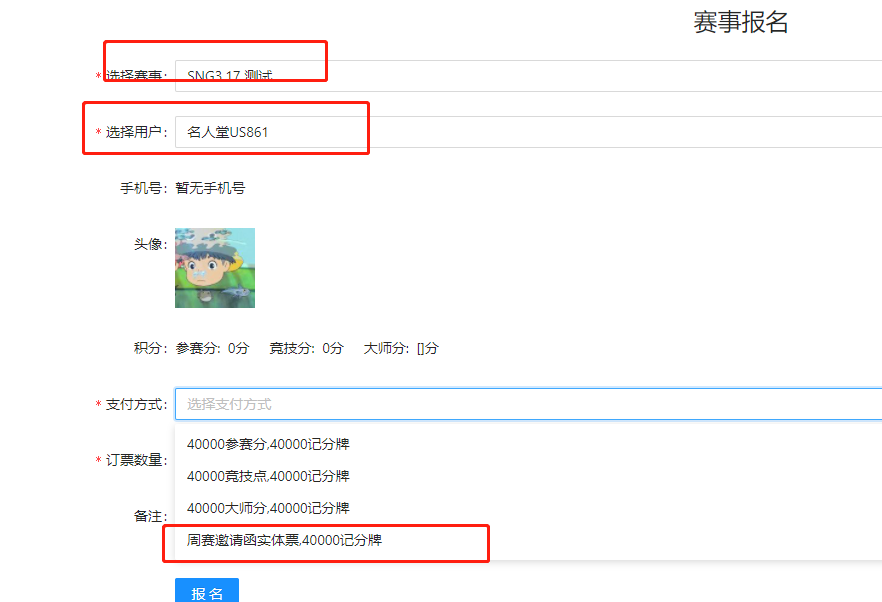This screenshot has height=602, width=882.
Task: Click the 头像 label
Action: (149, 244)
